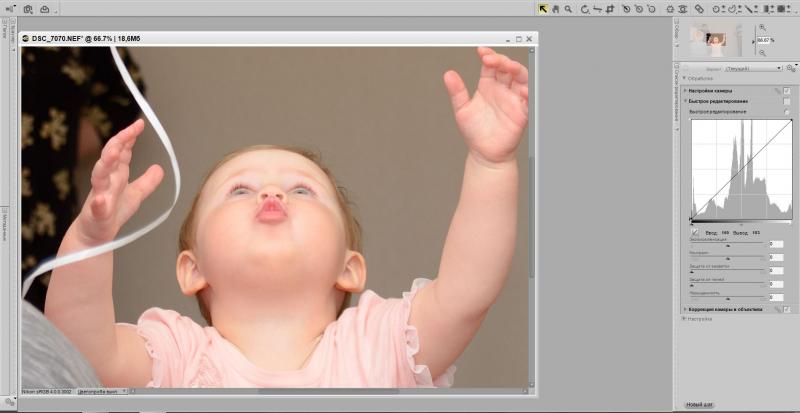Choose the Straighten tool

point(597,9)
